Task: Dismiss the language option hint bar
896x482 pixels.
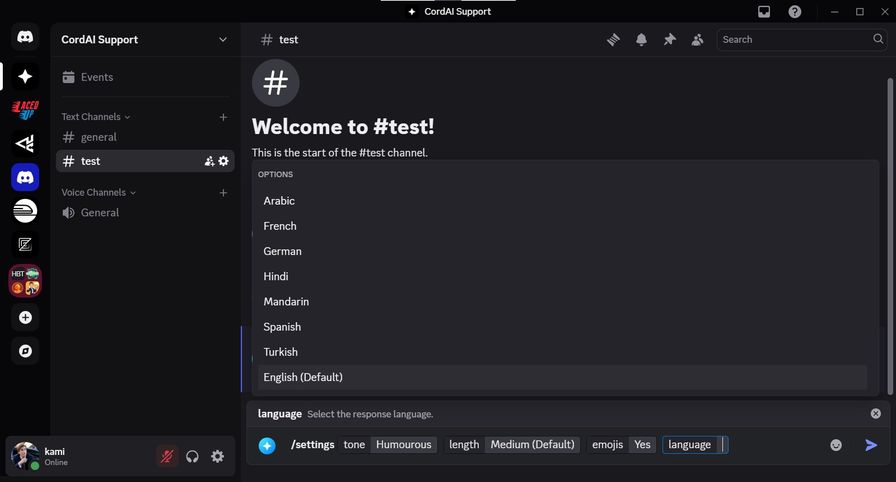Action: coord(875,413)
